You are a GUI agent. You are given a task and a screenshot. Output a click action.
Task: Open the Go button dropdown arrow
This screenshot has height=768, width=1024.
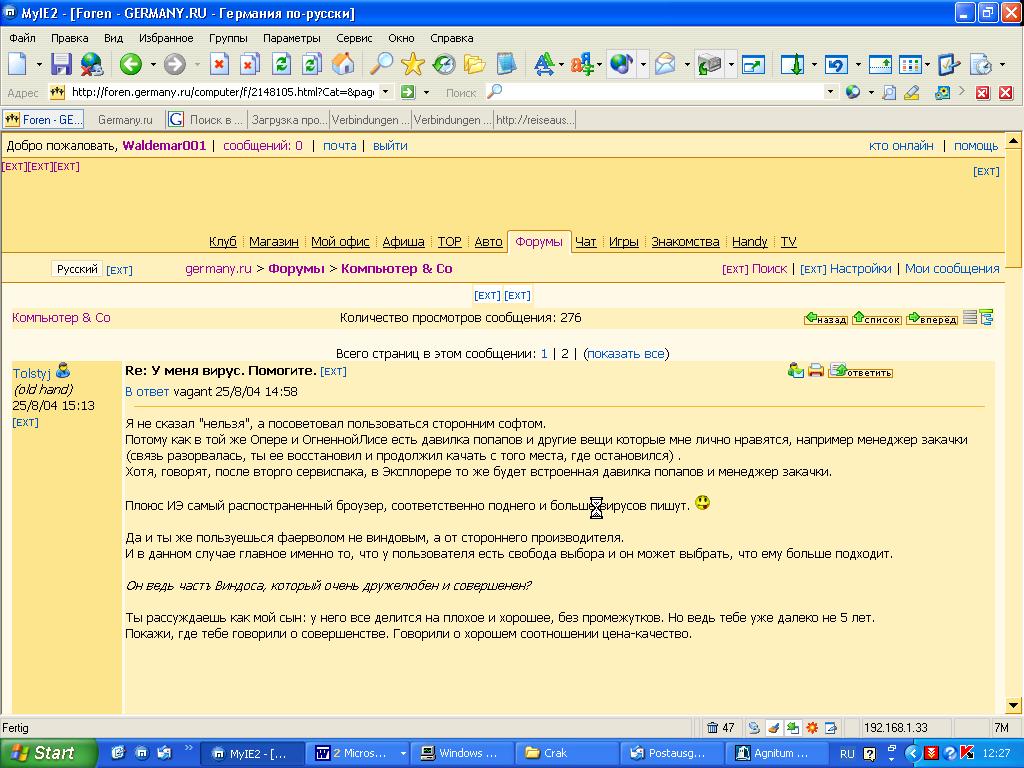(426, 92)
